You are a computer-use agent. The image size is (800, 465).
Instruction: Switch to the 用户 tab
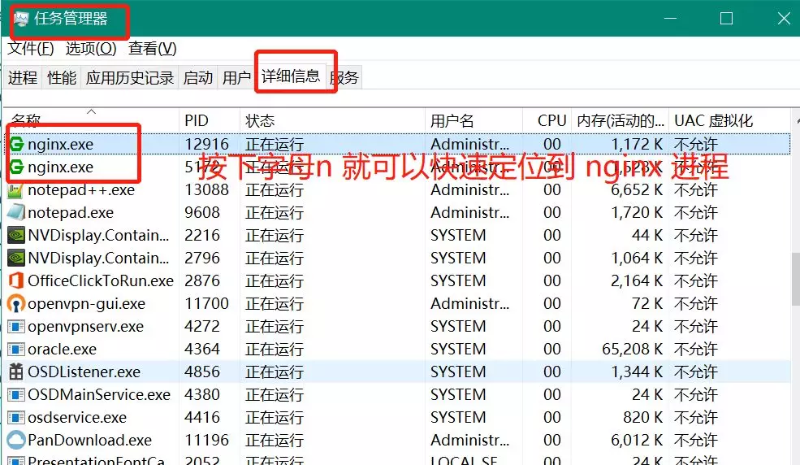tap(236, 78)
